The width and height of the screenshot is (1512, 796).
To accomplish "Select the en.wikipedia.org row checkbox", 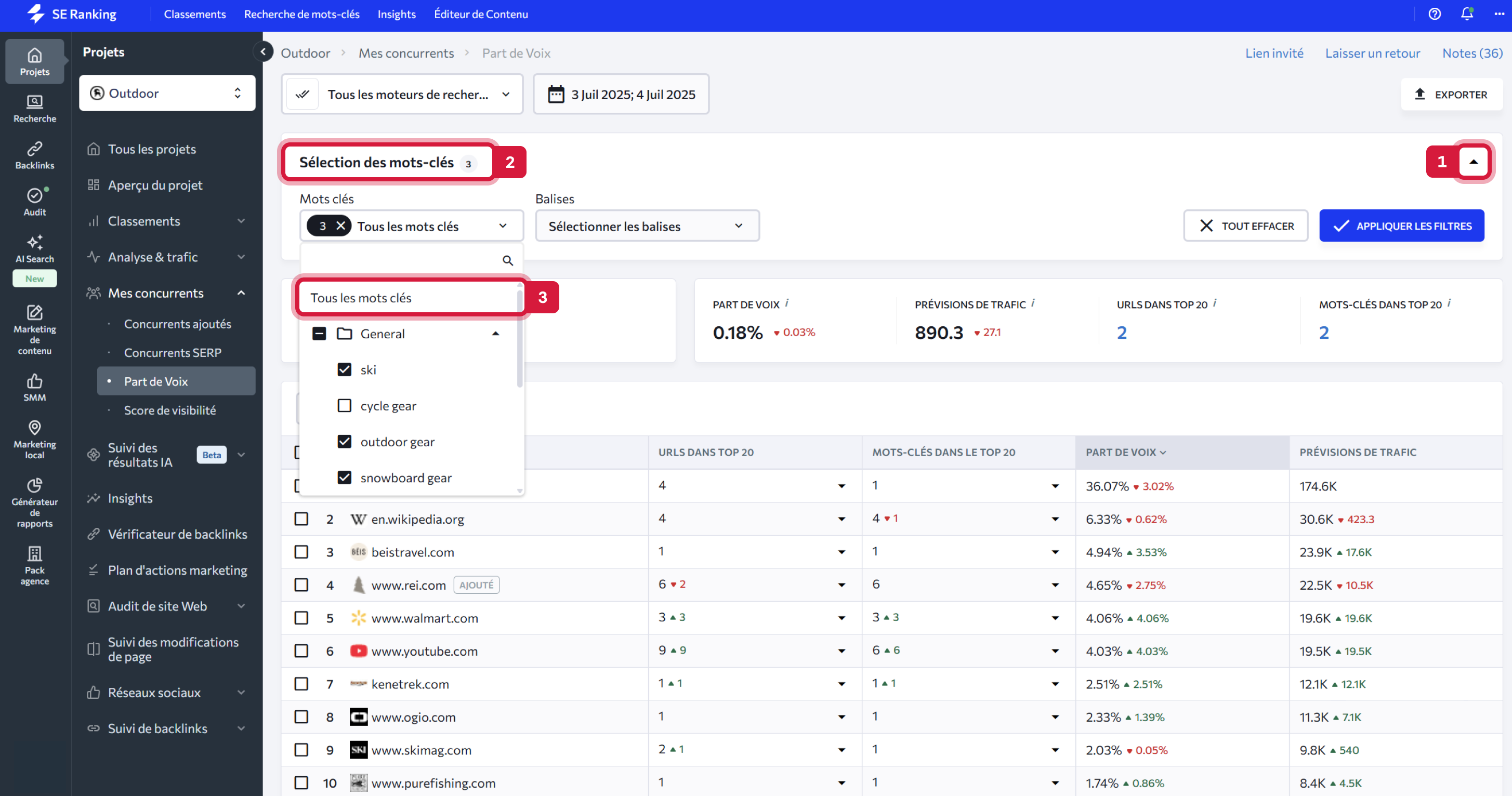I will click(301, 519).
